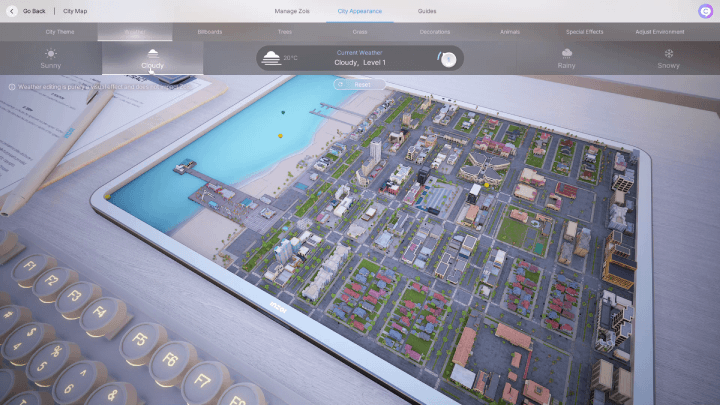Open the Grass category
The height and width of the screenshot is (405, 720).
(x=360, y=32)
